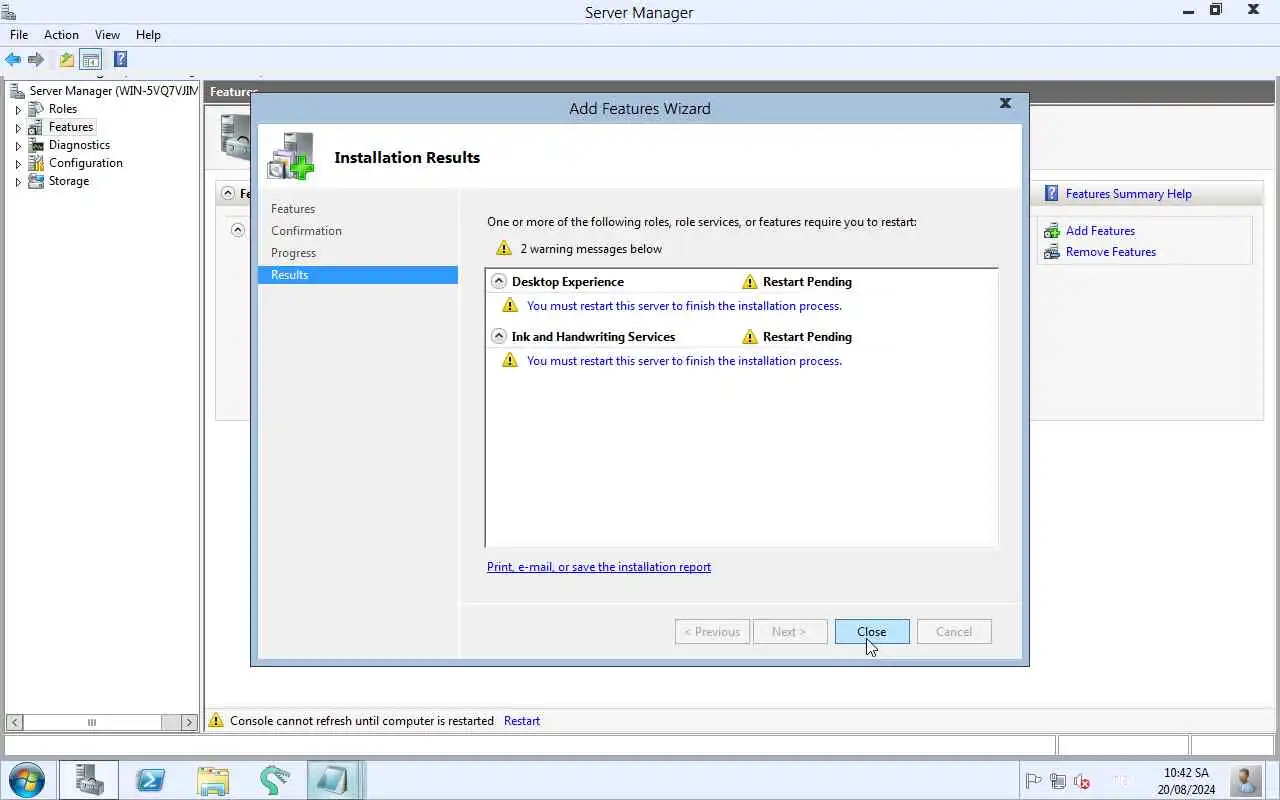Click the Configuration node icon

tap(36, 163)
